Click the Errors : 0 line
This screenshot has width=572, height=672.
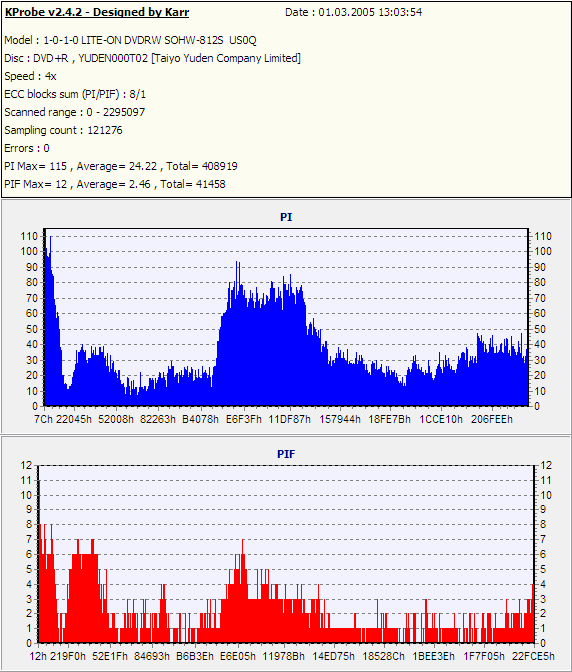pyautogui.click(x=27, y=148)
